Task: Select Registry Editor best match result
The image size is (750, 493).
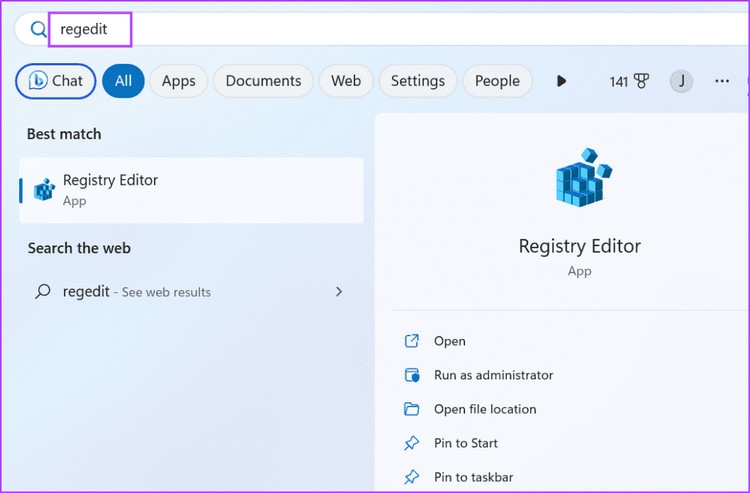Action: click(191, 190)
